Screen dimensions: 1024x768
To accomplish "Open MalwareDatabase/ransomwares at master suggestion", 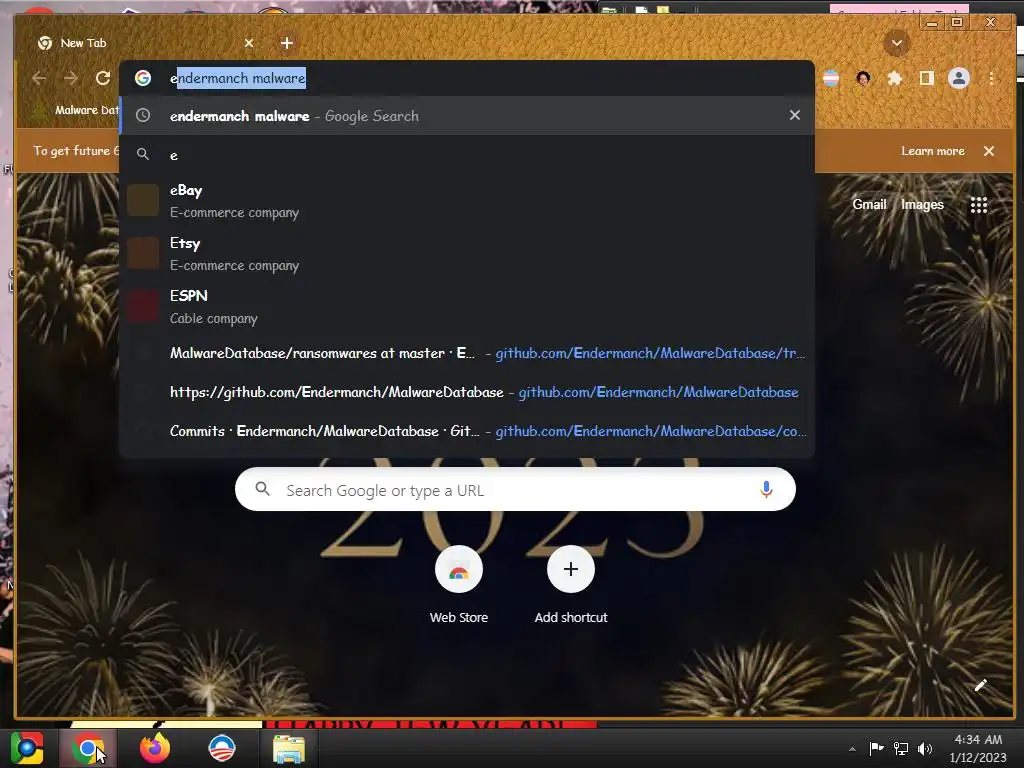I will click(467, 353).
